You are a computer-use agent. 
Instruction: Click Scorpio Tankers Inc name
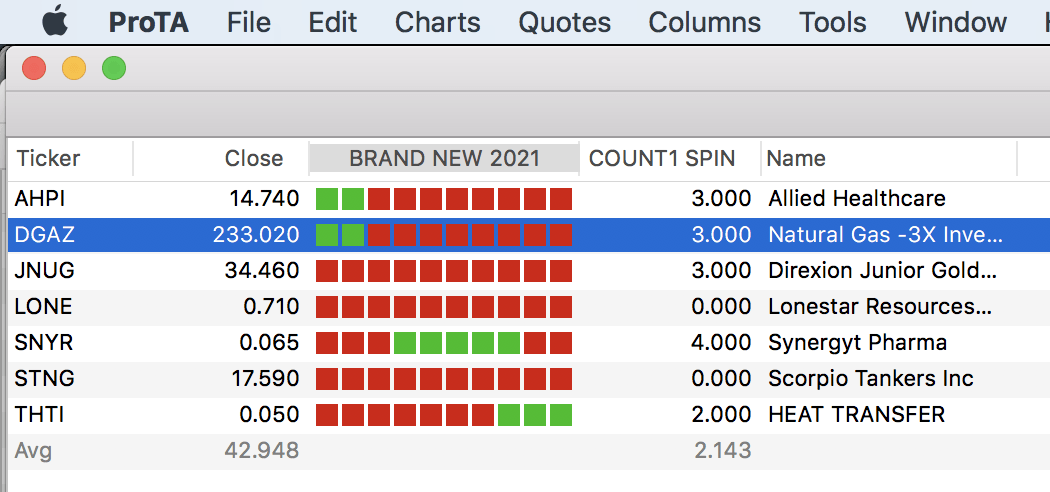pyautogui.click(x=871, y=380)
